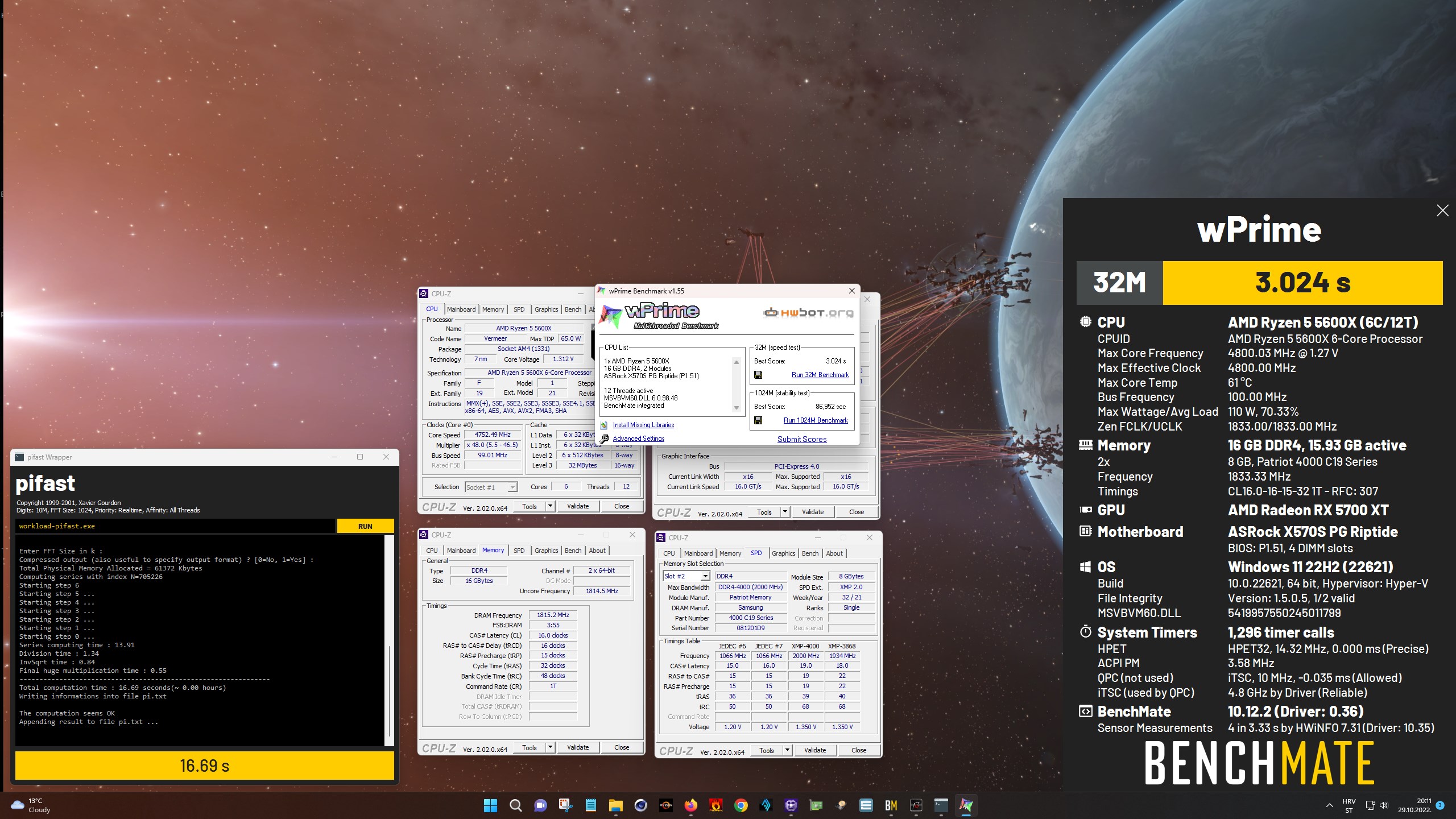Open the Slot #2 dropdown in SPD window
The height and width of the screenshot is (819, 1456).
point(686,576)
